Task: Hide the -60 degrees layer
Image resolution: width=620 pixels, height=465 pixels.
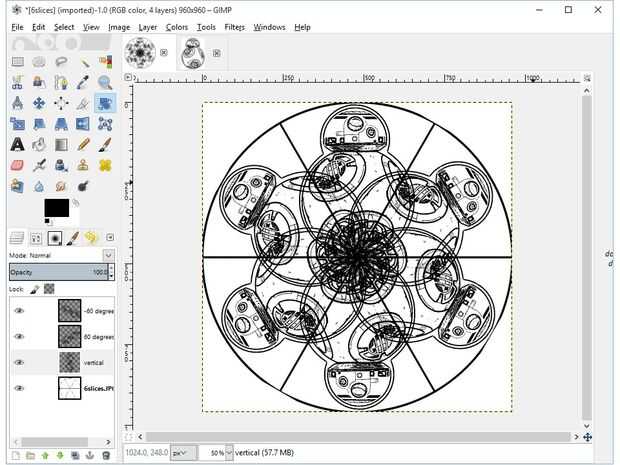Action: 19,311
